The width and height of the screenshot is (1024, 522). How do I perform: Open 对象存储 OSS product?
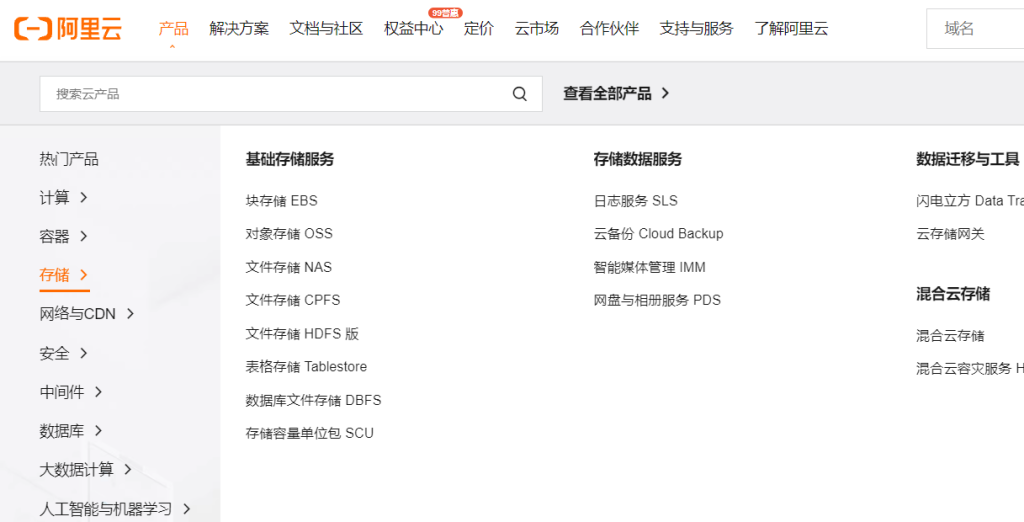click(289, 233)
